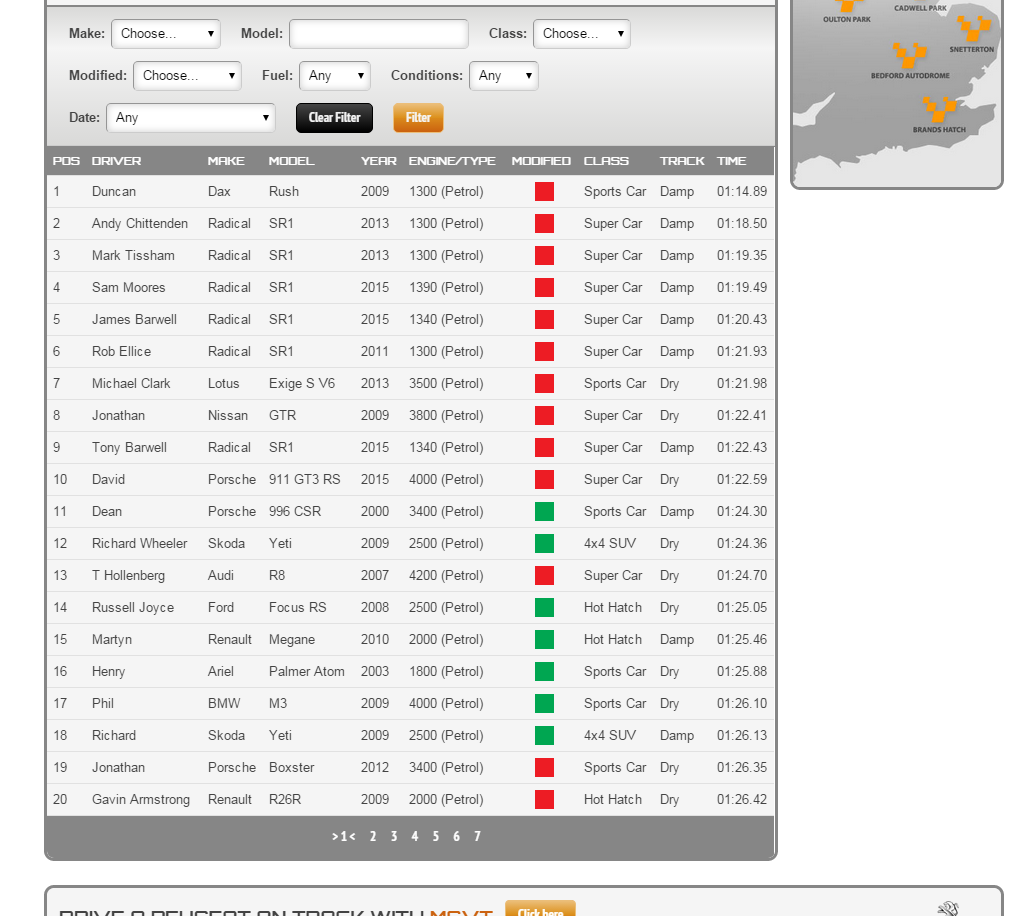
Task: Click the DRIVER column header
Action: tap(116, 161)
